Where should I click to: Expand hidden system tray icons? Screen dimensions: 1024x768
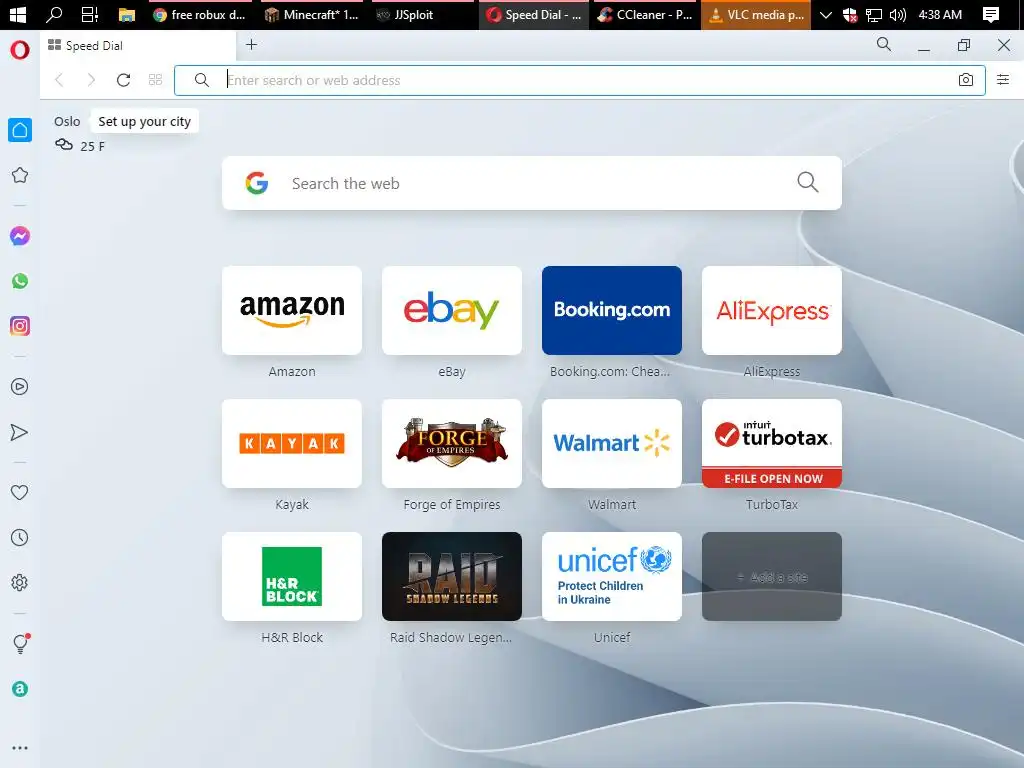(x=825, y=14)
